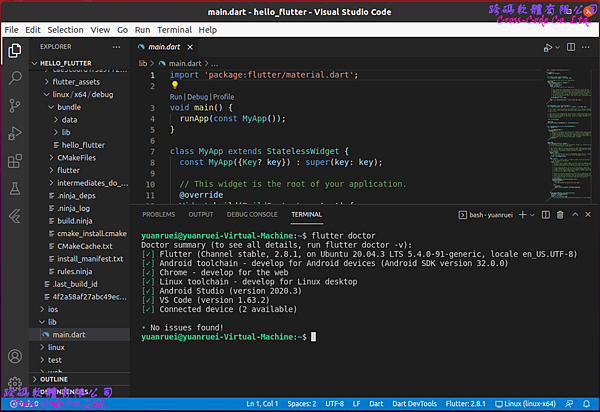Open the Terminal menu in menu bar

[x=174, y=30]
